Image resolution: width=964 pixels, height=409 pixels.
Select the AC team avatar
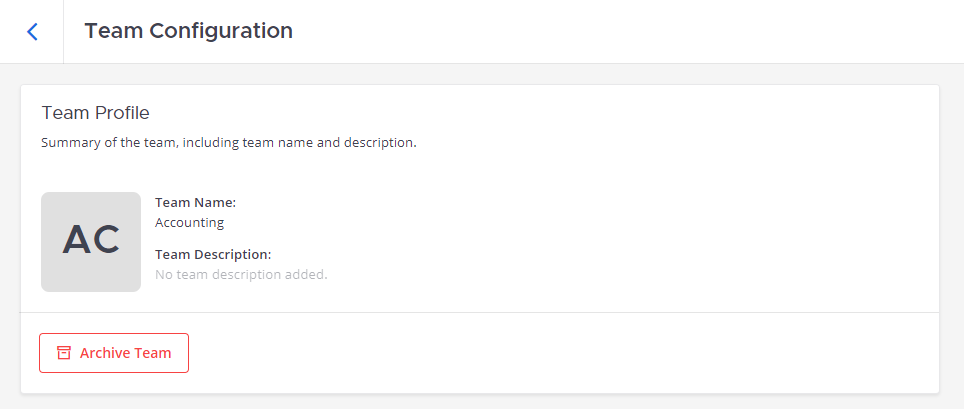coord(91,242)
